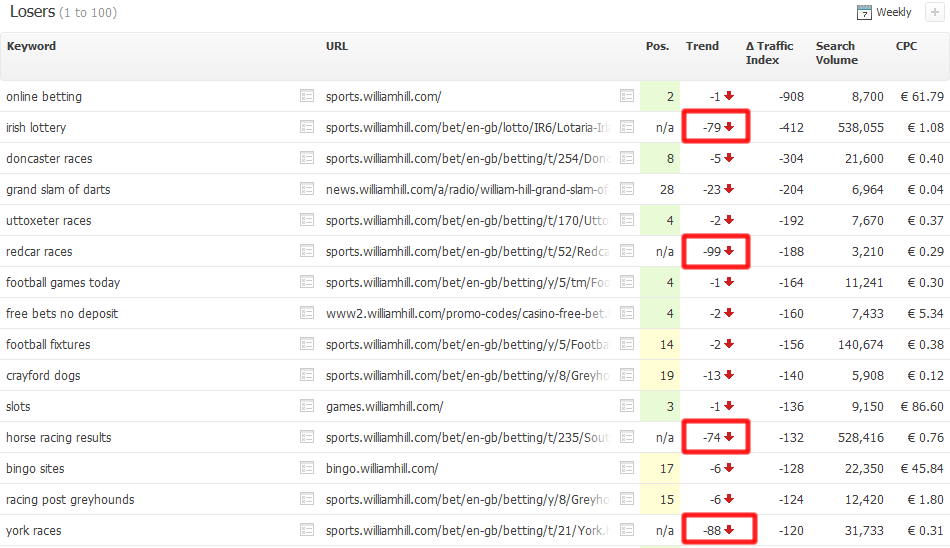Screen dimensions: 950x548
Task: Open URL details icon for bingo.williamhill.com/ row
Action: pyautogui.click(x=627, y=468)
